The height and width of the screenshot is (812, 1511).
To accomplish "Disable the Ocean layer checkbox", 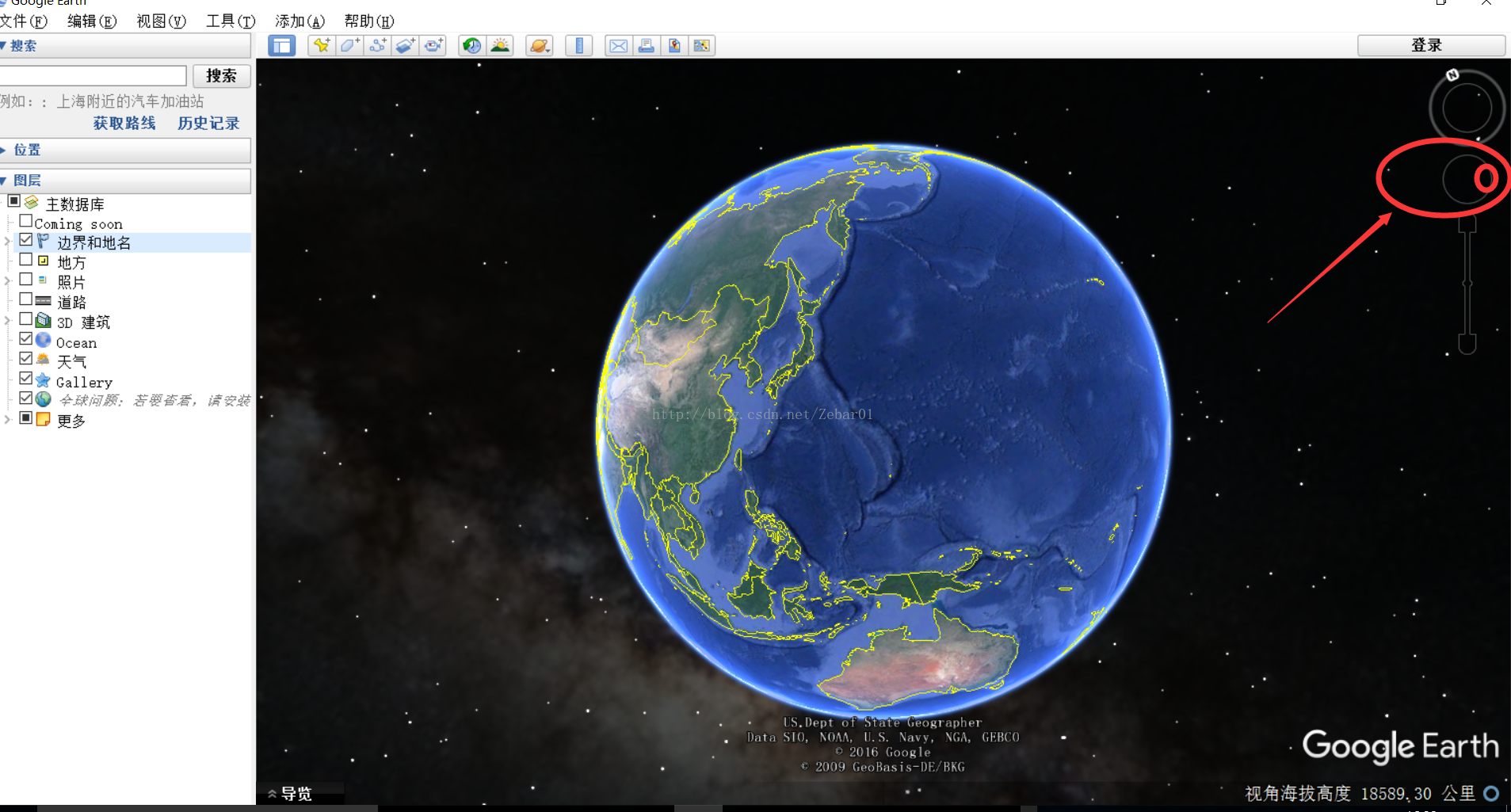I will [x=26, y=339].
